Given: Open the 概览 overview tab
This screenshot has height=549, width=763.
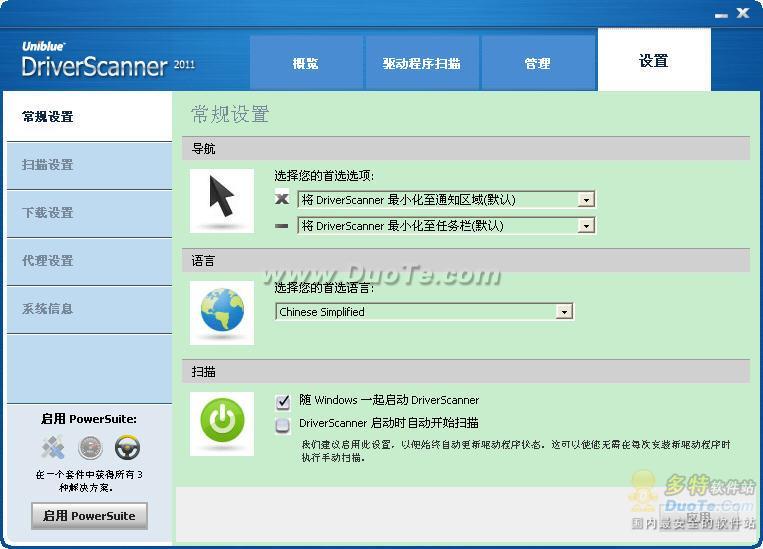Looking at the screenshot, I should tap(307, 63).
